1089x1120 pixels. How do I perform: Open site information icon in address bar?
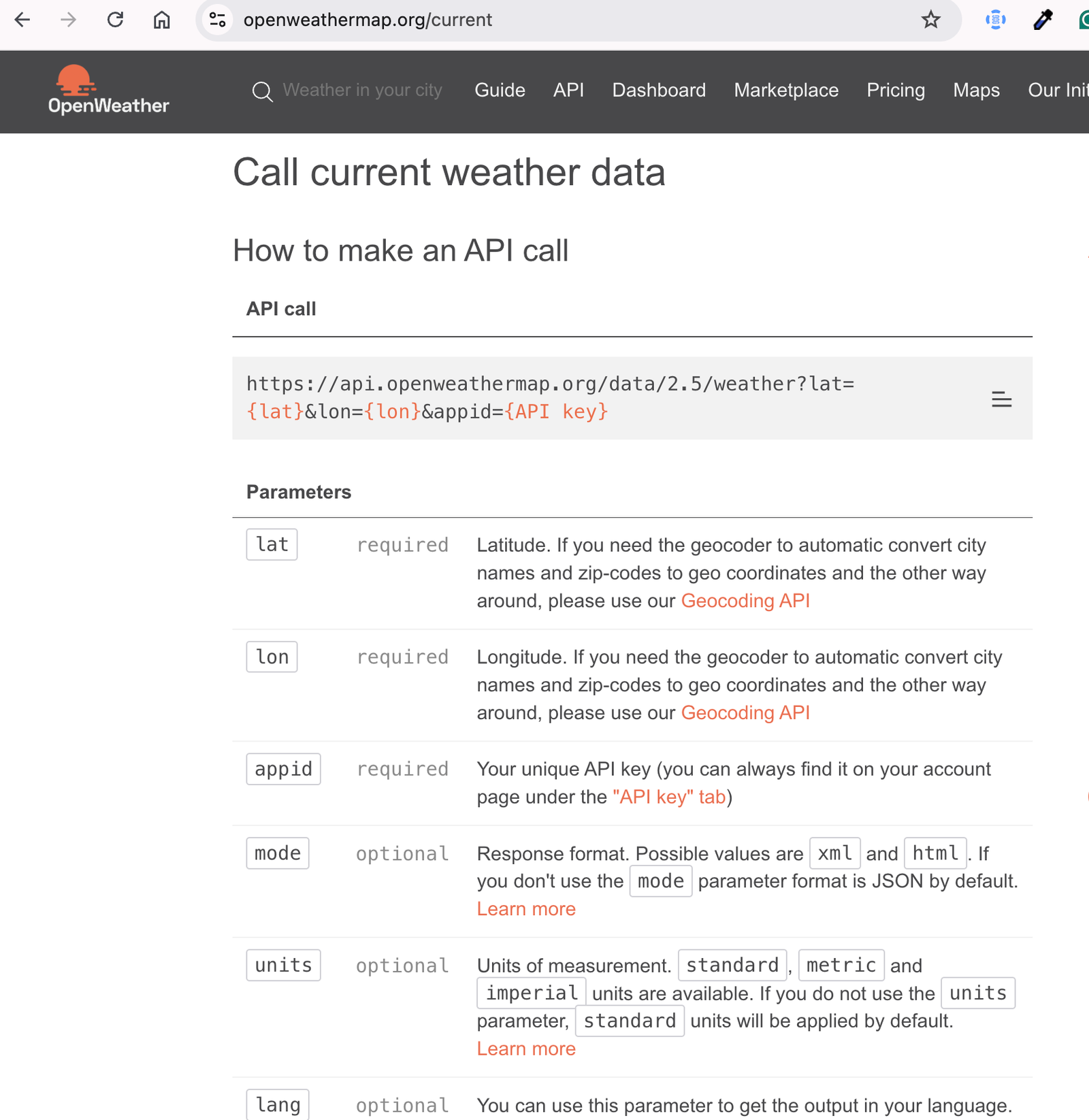218,20
